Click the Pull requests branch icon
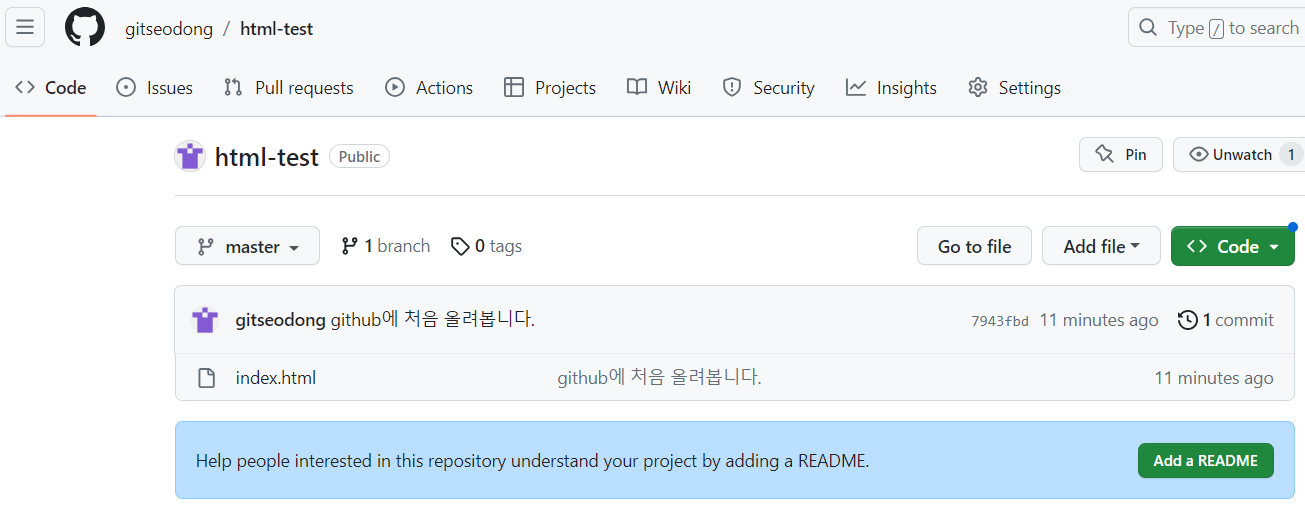 click(x=233, y=88)
